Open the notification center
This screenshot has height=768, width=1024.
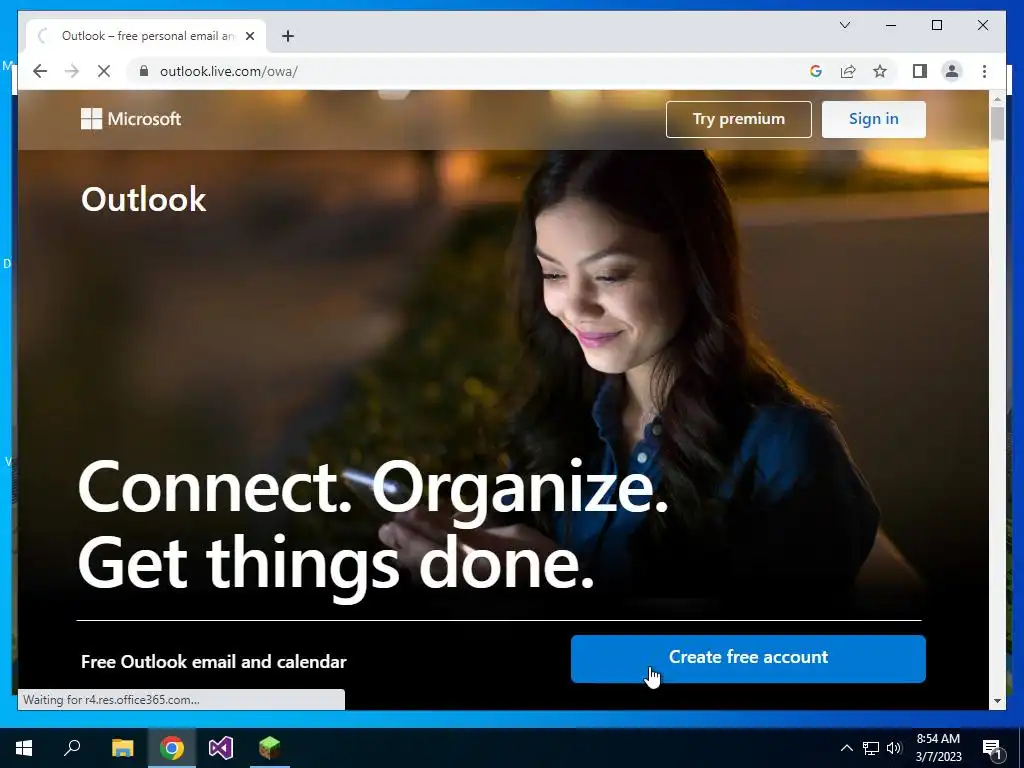(x=992, y=748)
